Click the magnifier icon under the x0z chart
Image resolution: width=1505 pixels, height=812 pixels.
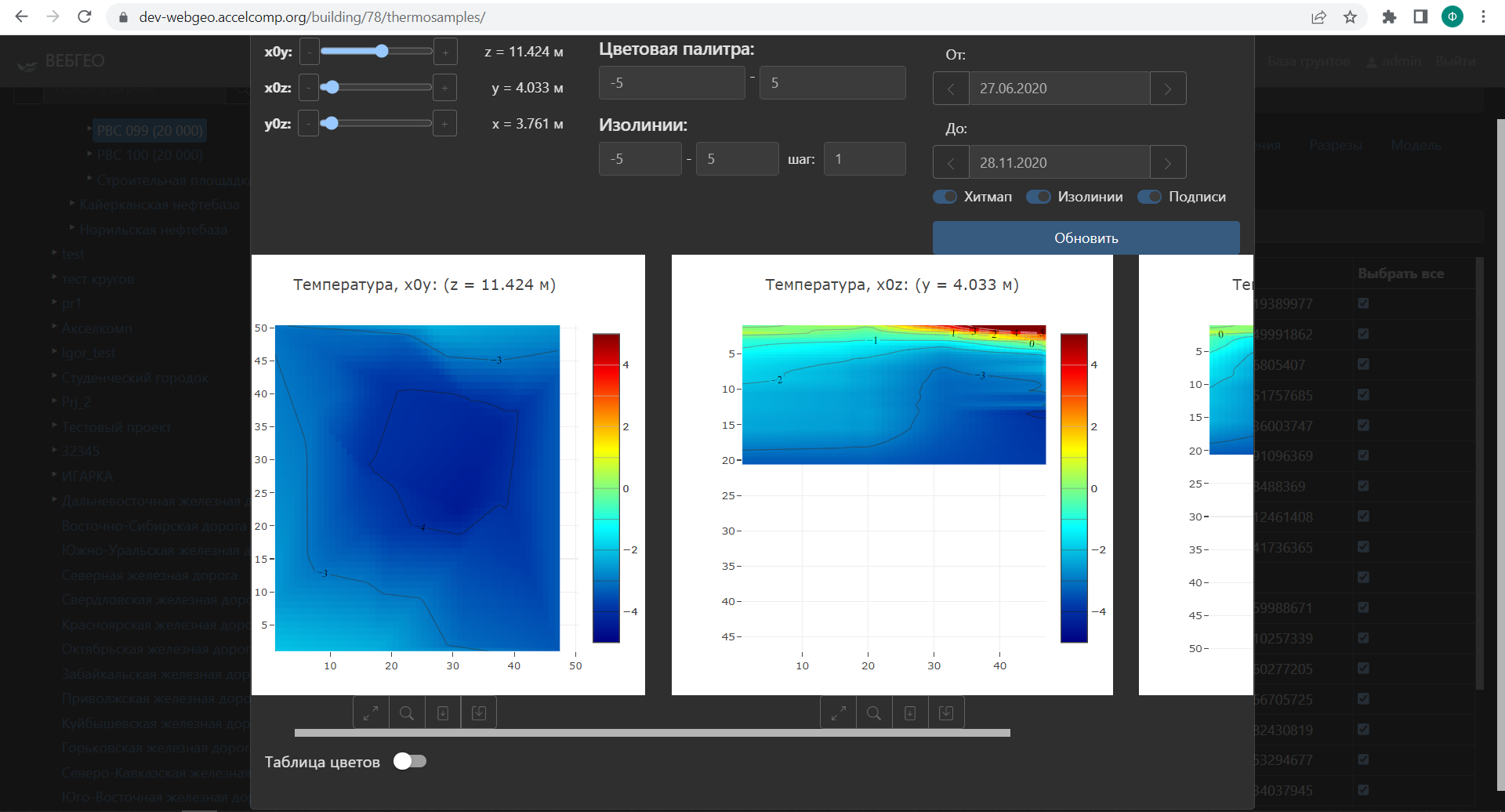pos(874,713)
